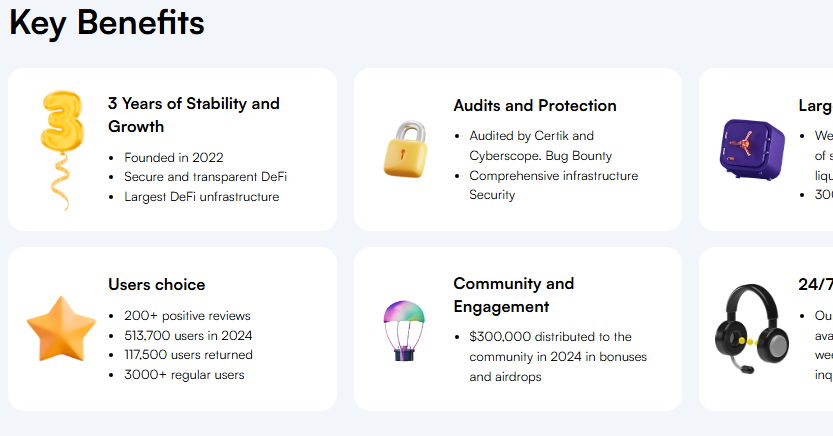Click the Community and Engagement title
Viewport: 833px width, 436px height.
coord(513,295)
